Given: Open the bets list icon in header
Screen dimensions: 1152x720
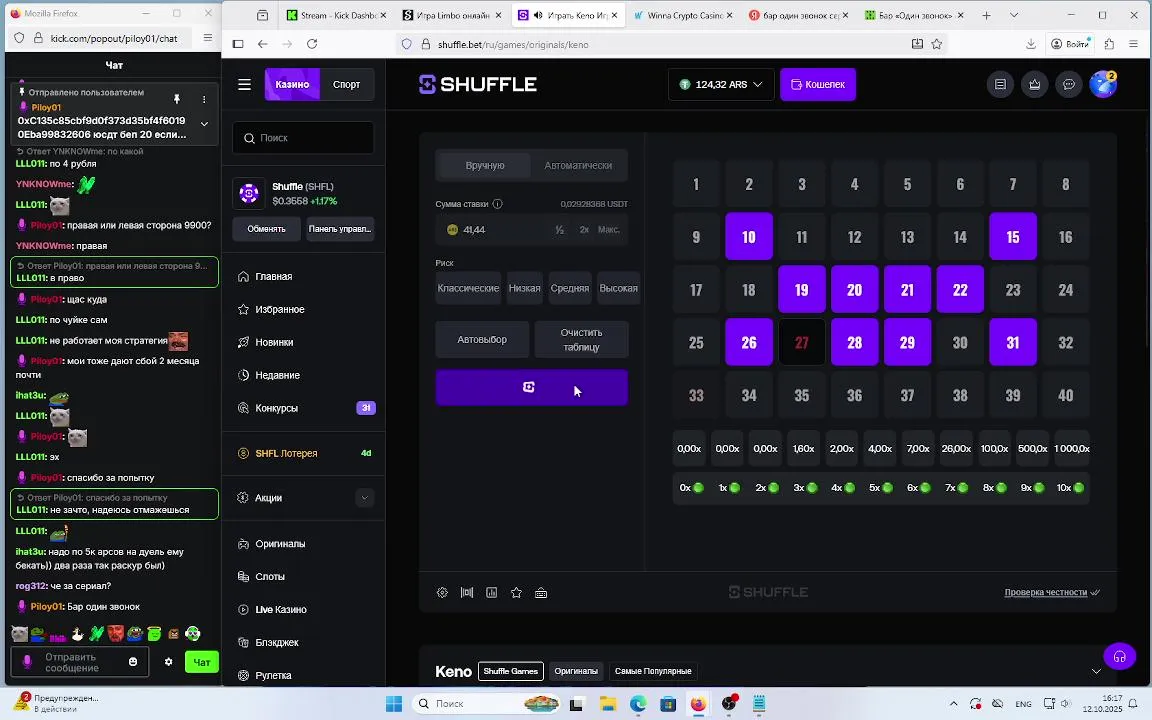Looking at the screenshot, I should point(1000,84).
